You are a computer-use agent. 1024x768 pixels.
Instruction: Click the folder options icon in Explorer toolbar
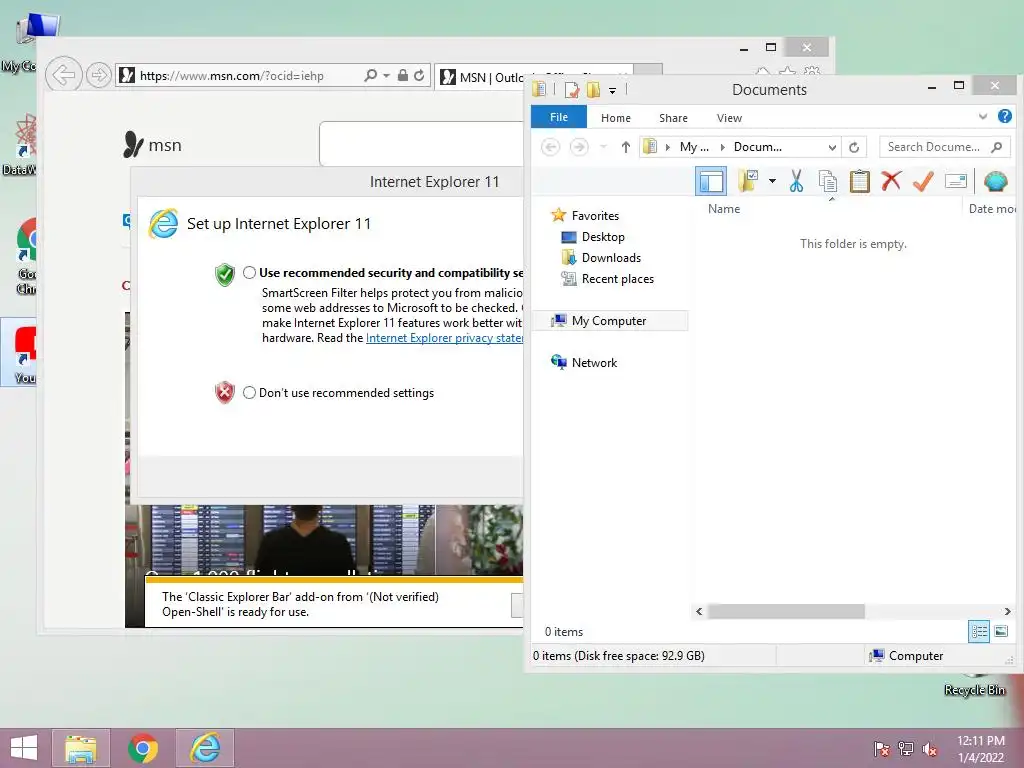[748, 181]
